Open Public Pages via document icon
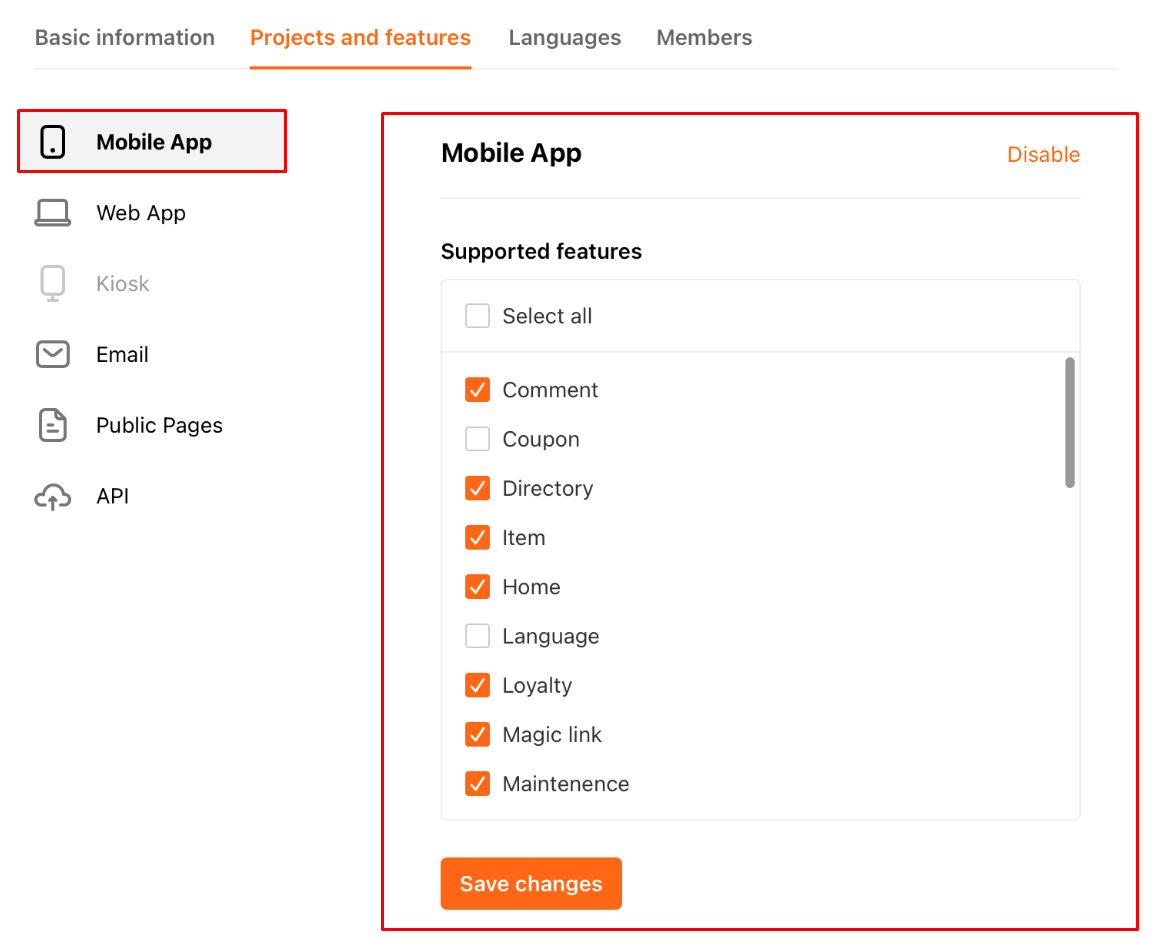This screenshot has width=1153, height=941. click(x=52, y=425)
